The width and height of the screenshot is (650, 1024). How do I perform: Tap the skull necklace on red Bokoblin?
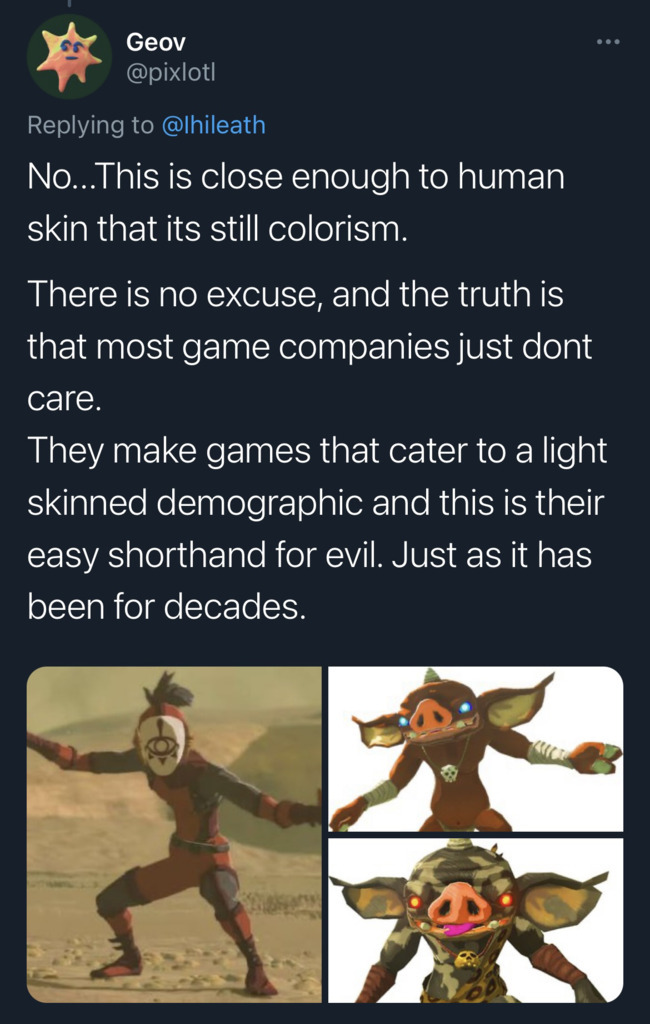pyautogui.click(x=449, y=773)
